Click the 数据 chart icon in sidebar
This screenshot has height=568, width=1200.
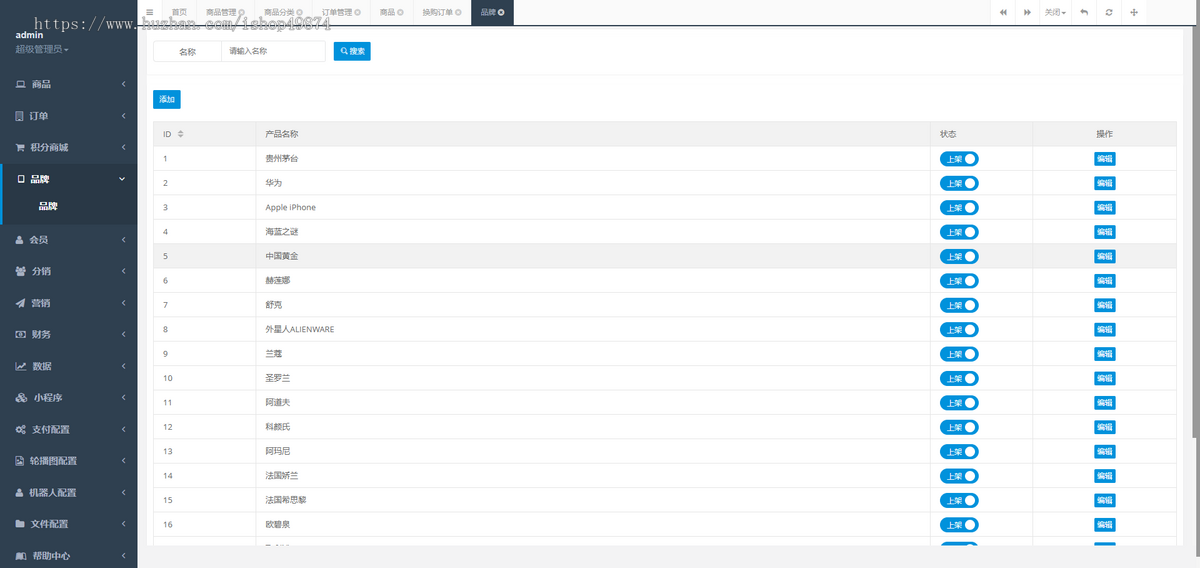(x=20, y=366)
